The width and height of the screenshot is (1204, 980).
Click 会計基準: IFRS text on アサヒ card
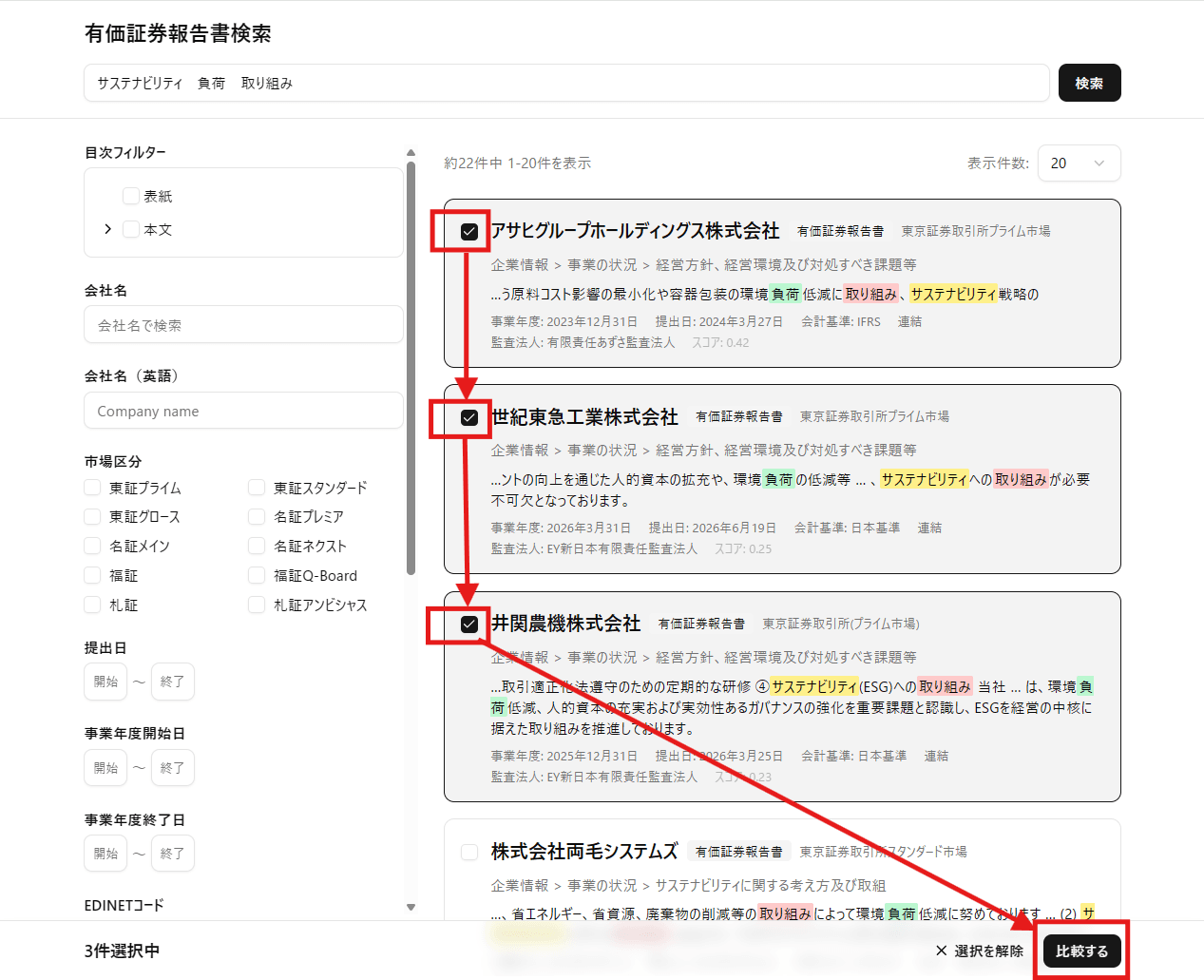click(840, 322)
